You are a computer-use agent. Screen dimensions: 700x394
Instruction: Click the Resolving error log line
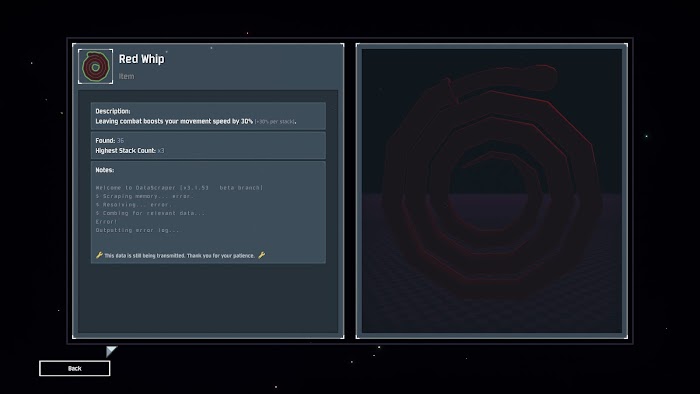[x=133, y=205]
